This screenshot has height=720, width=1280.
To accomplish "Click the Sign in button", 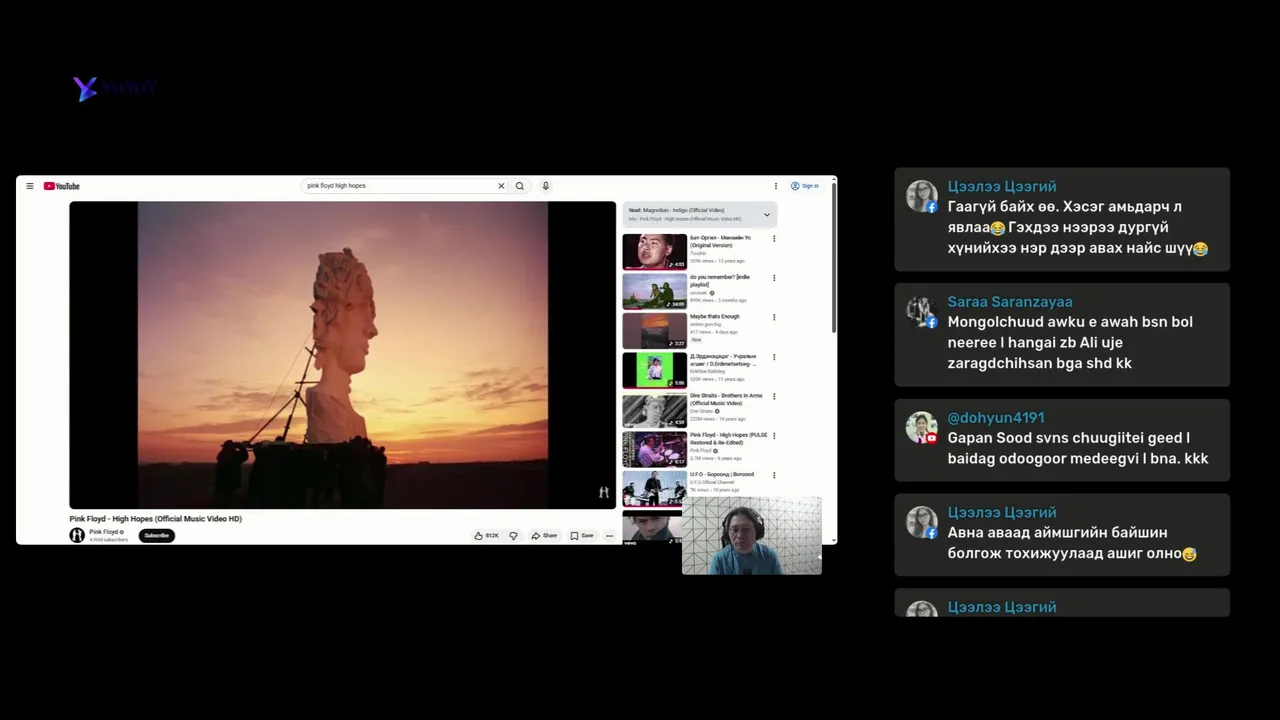I will coord(805,186).
